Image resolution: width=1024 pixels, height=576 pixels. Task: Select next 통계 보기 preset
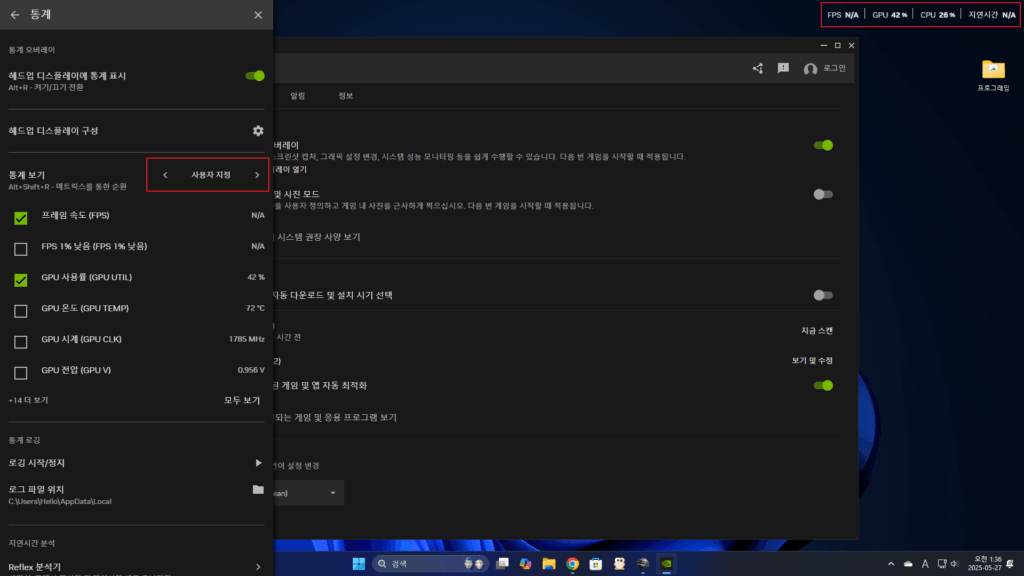point(257,175)
